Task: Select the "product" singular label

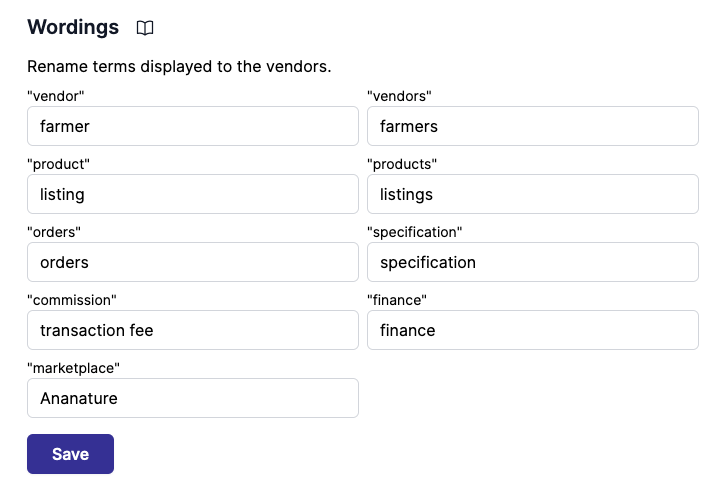Action: (59, 164)
